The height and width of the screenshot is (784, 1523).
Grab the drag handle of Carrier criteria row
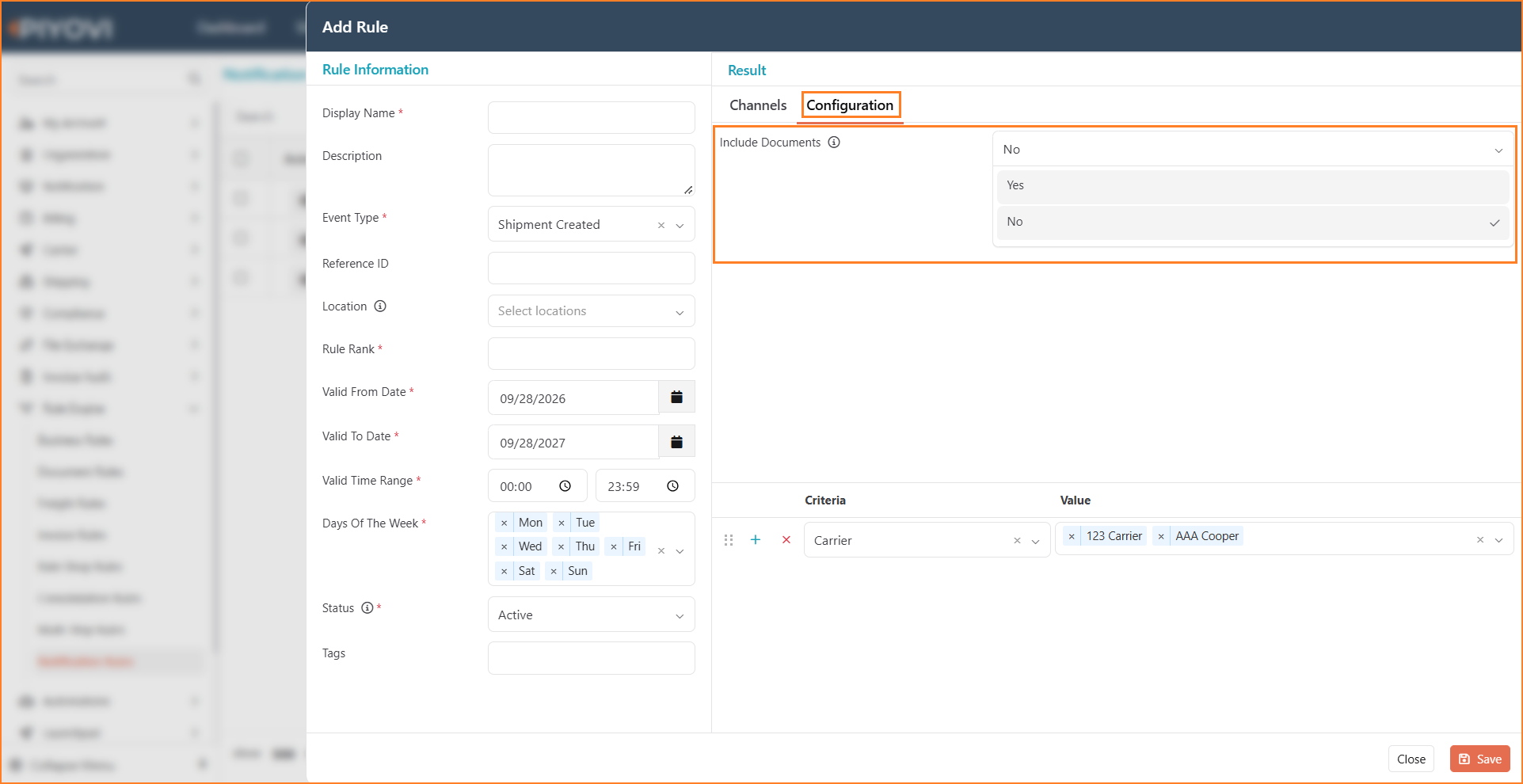tap(729, 539)
